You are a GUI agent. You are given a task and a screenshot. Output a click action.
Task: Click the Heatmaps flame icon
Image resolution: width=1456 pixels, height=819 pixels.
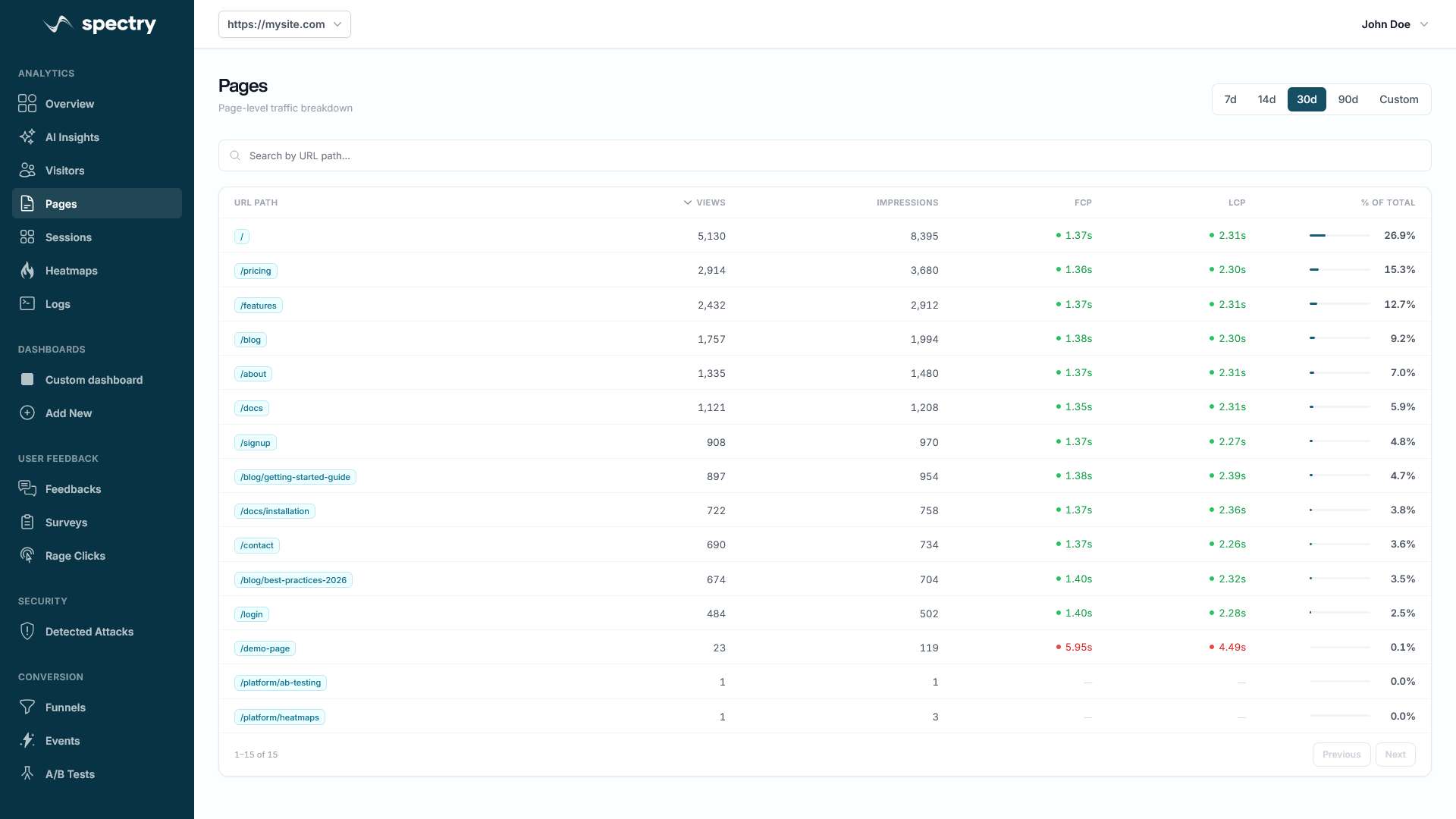coord(27,271)
